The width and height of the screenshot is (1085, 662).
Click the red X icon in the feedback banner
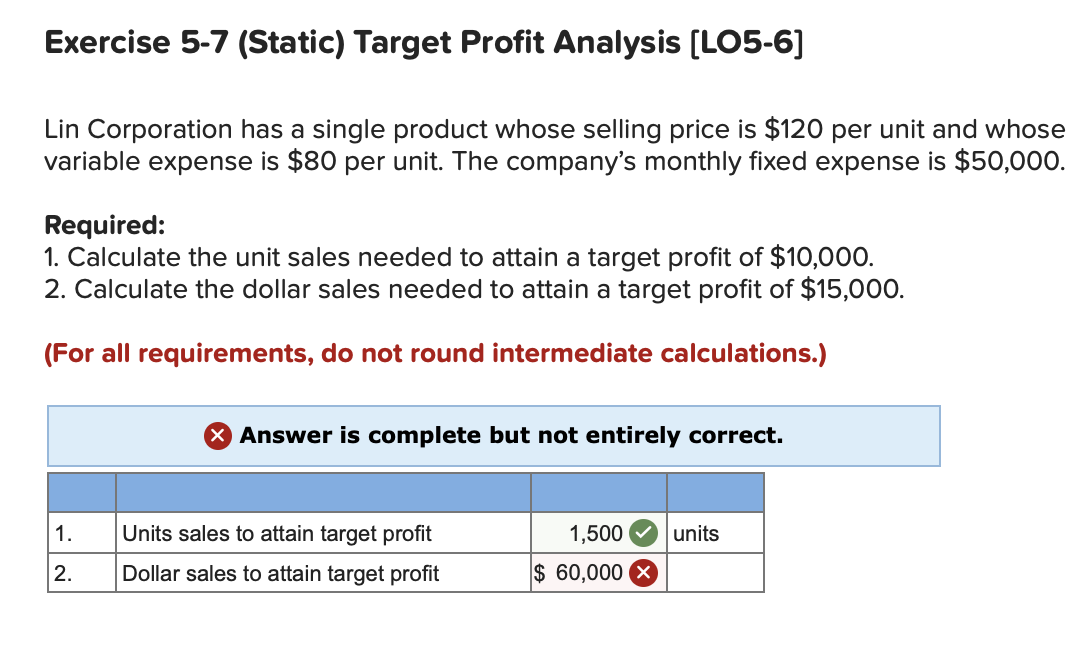coord(218,436)
